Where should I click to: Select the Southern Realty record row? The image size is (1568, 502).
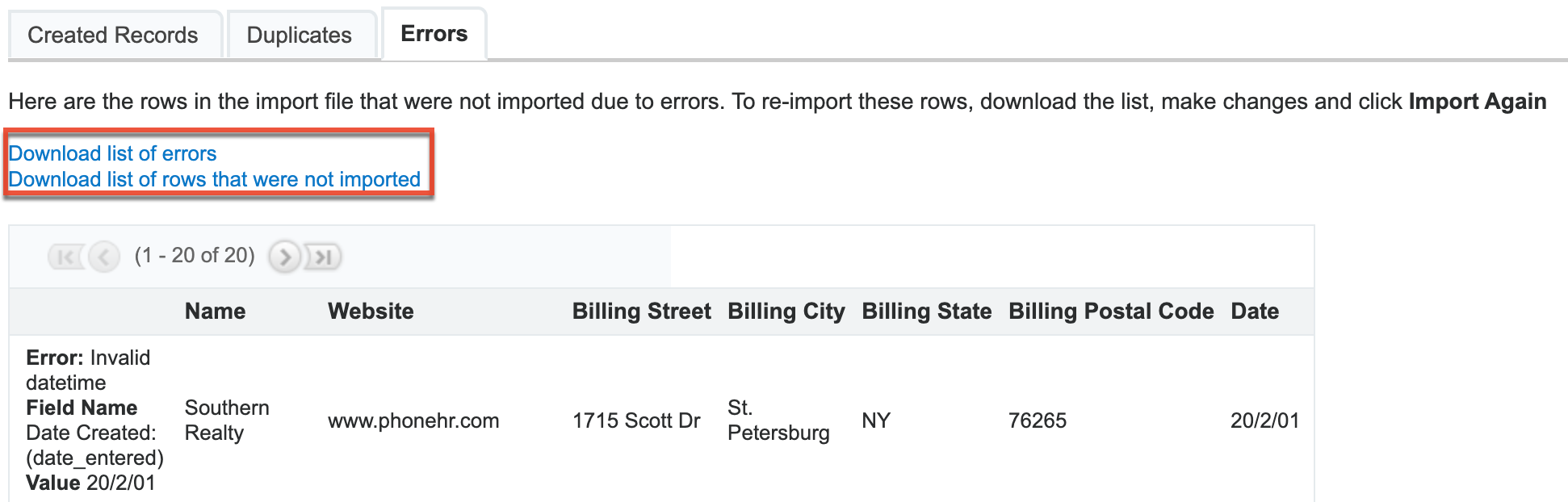[227, 420]
